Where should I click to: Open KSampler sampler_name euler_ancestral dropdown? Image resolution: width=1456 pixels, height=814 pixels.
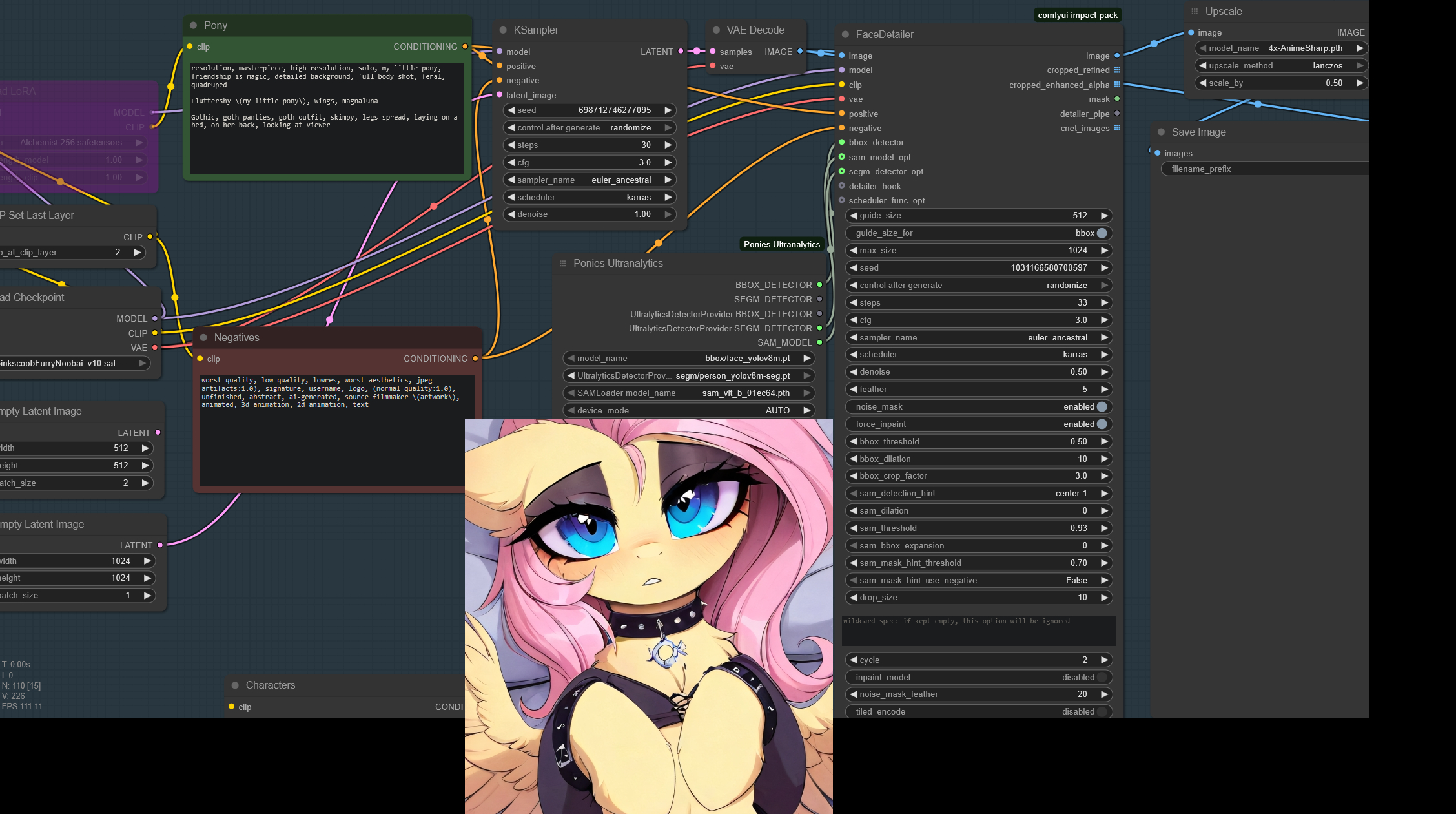tap(590, 180)
